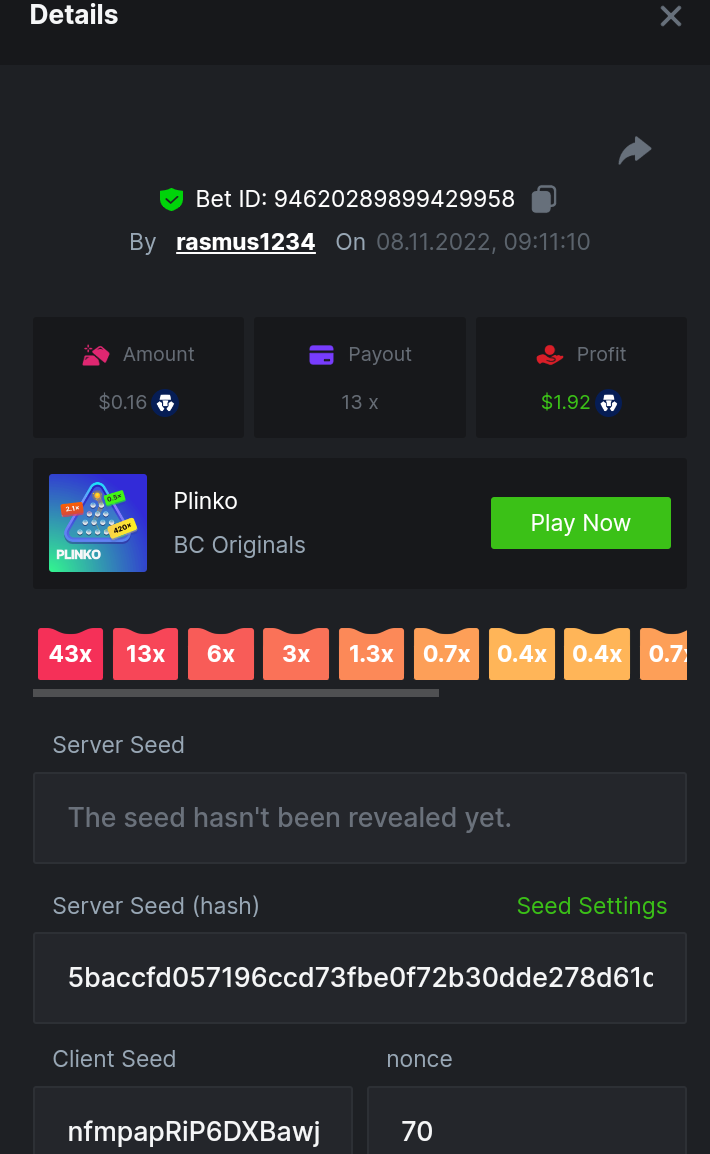This screenshot has width=710, height=1154.
Task: Click the share arrow icon
Action: click(x=634, y=151)
